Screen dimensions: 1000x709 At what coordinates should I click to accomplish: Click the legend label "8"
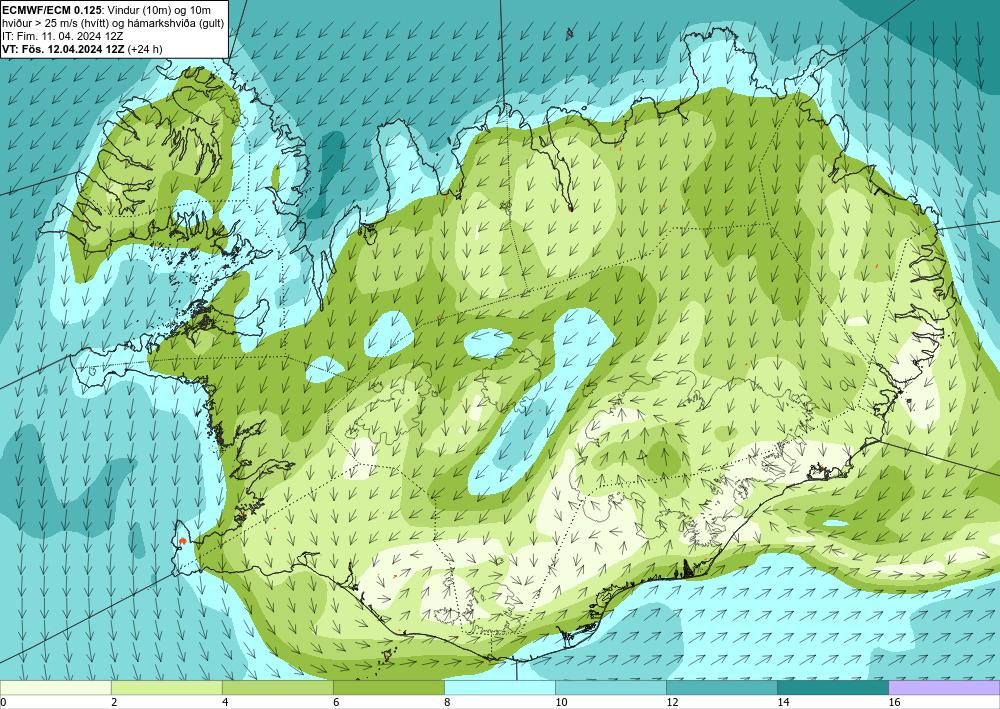[447, 703]
